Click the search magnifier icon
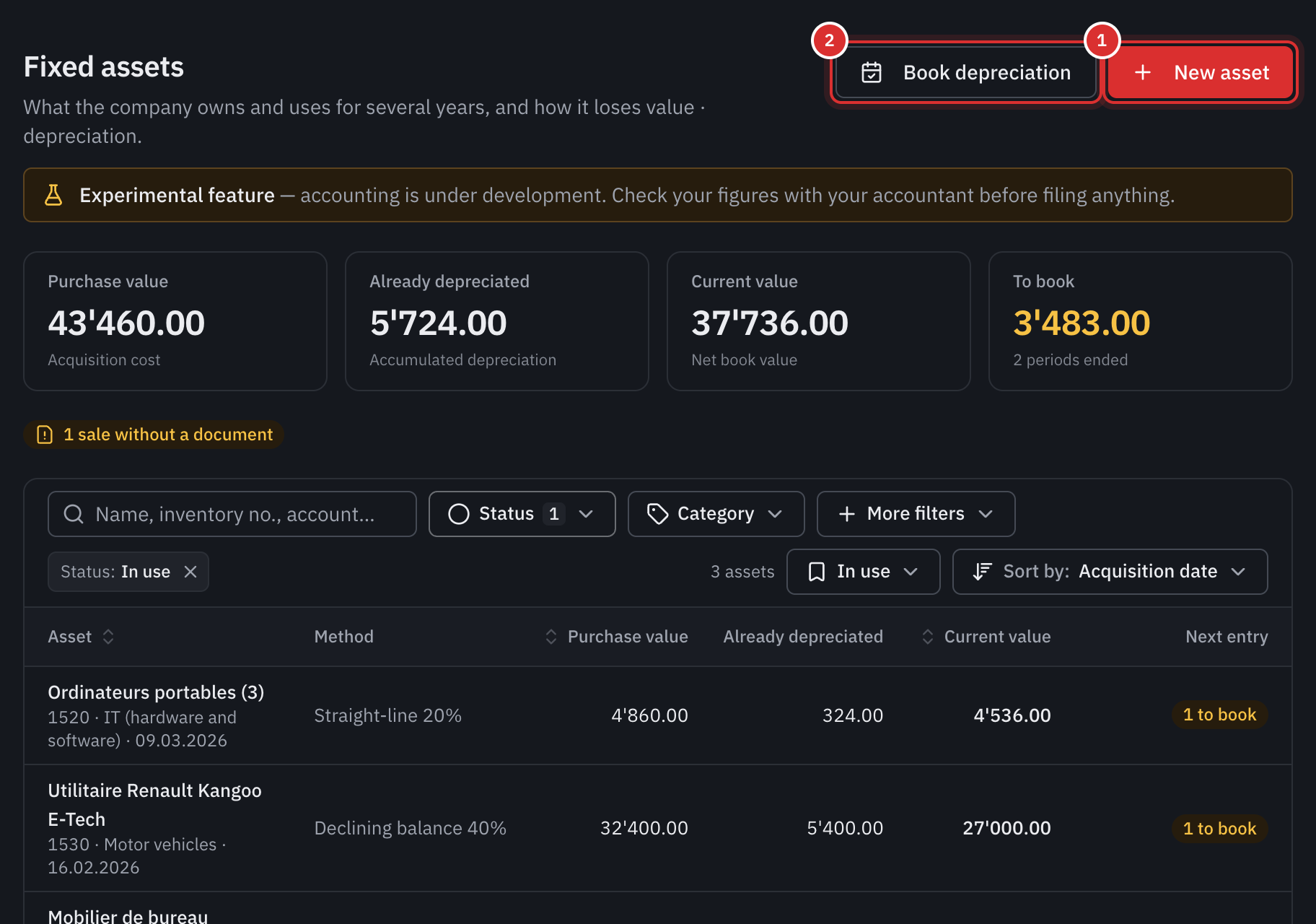This screenshot has width=1316, height=924. [74, 514]
